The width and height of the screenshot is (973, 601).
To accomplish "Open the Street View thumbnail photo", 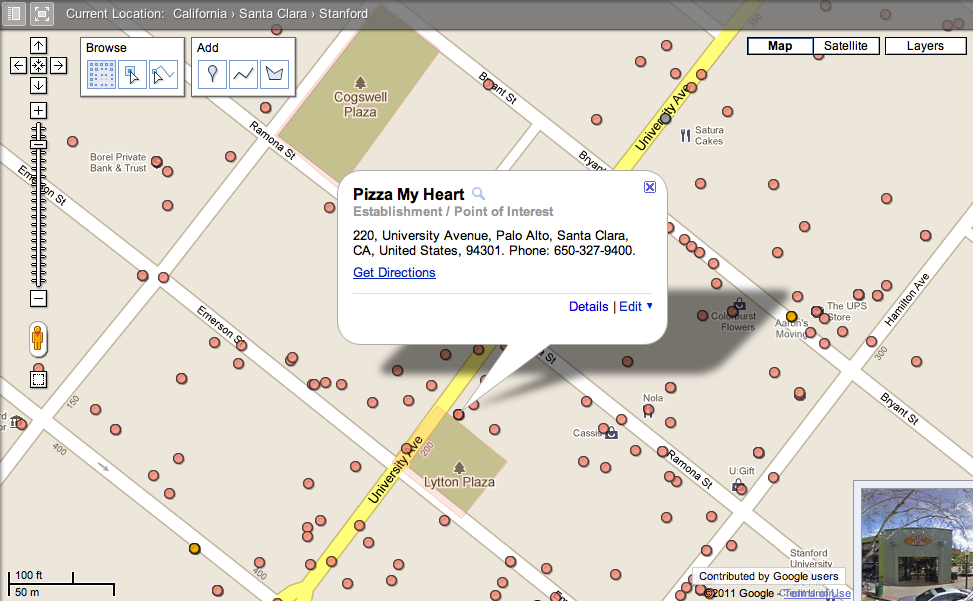I will pyautogui.click(x=917, y=544).
